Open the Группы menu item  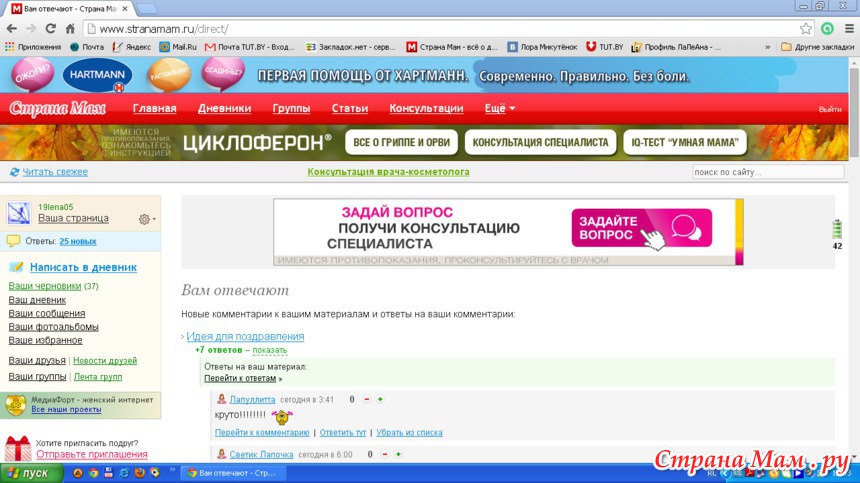[291, 109]
